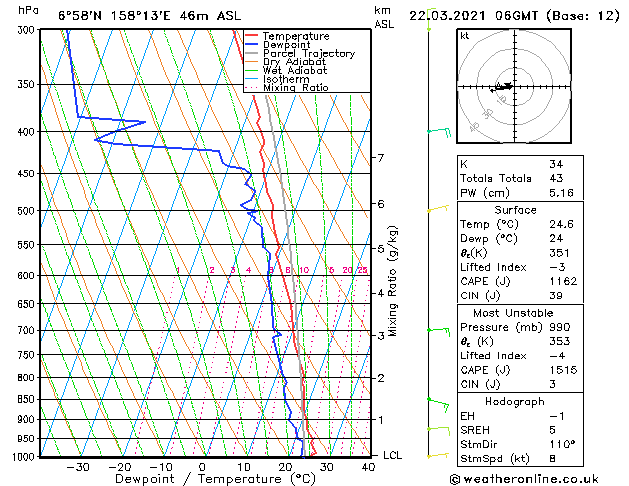The width and height of the screenshot is (629, 486).
Task: Click the surface Lifted Index value −3
Action: tap(557, 267)
